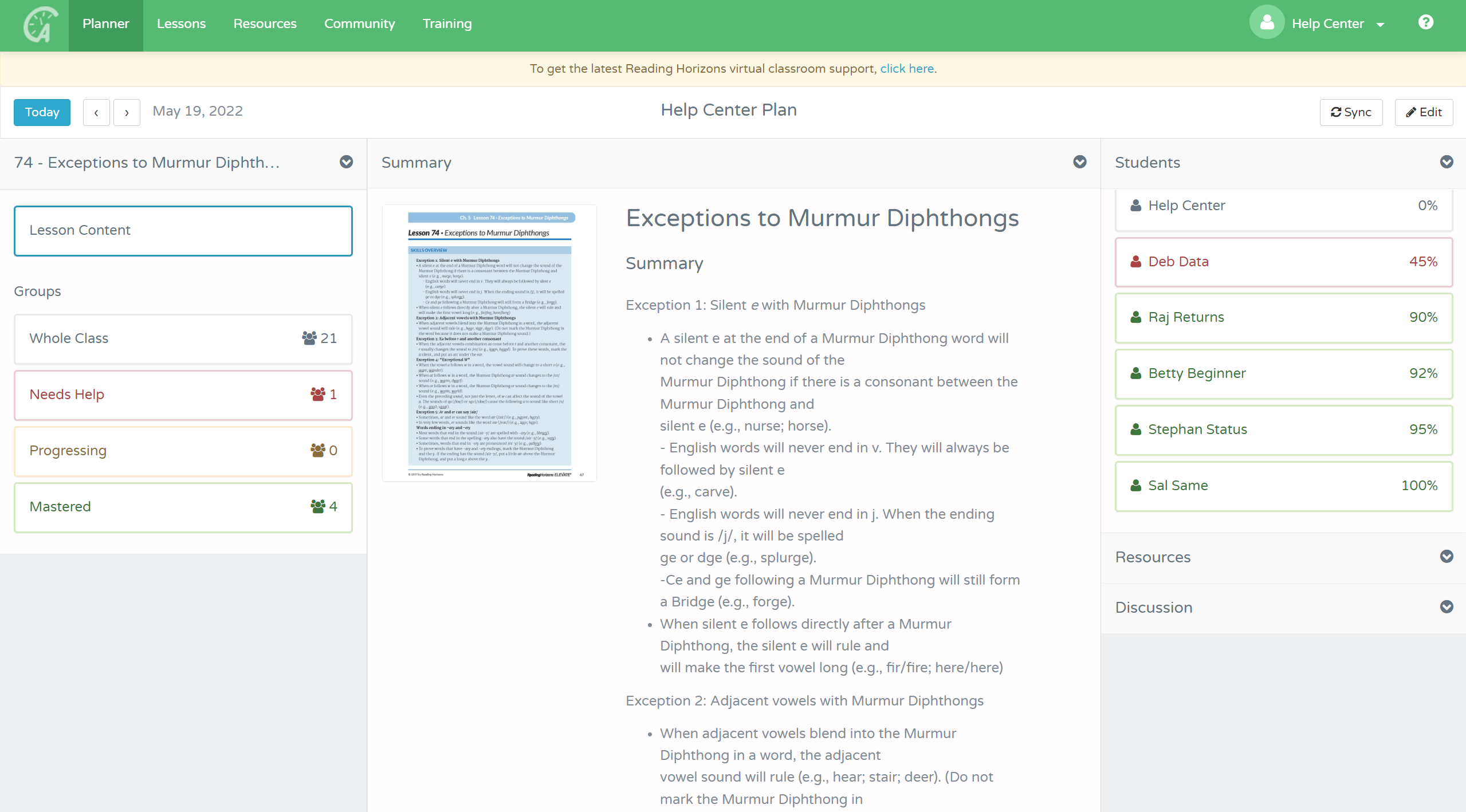The image size is (1466, 812).
Task: Click the Whole Class group people icon
Action: (x=309, y=338)
